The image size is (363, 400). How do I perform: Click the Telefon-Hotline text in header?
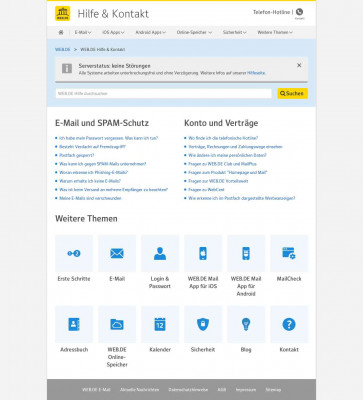pyautogui.click(x=271, y=12)
